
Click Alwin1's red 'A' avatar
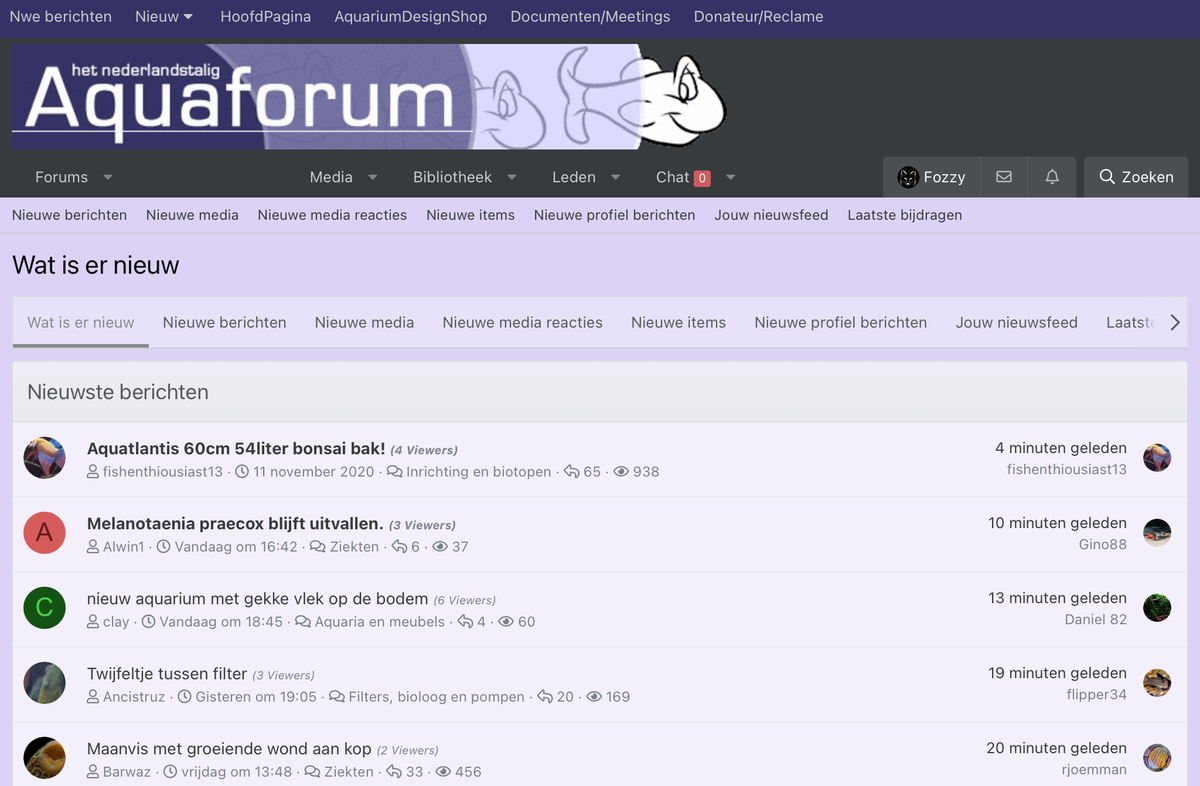[44, 533]
